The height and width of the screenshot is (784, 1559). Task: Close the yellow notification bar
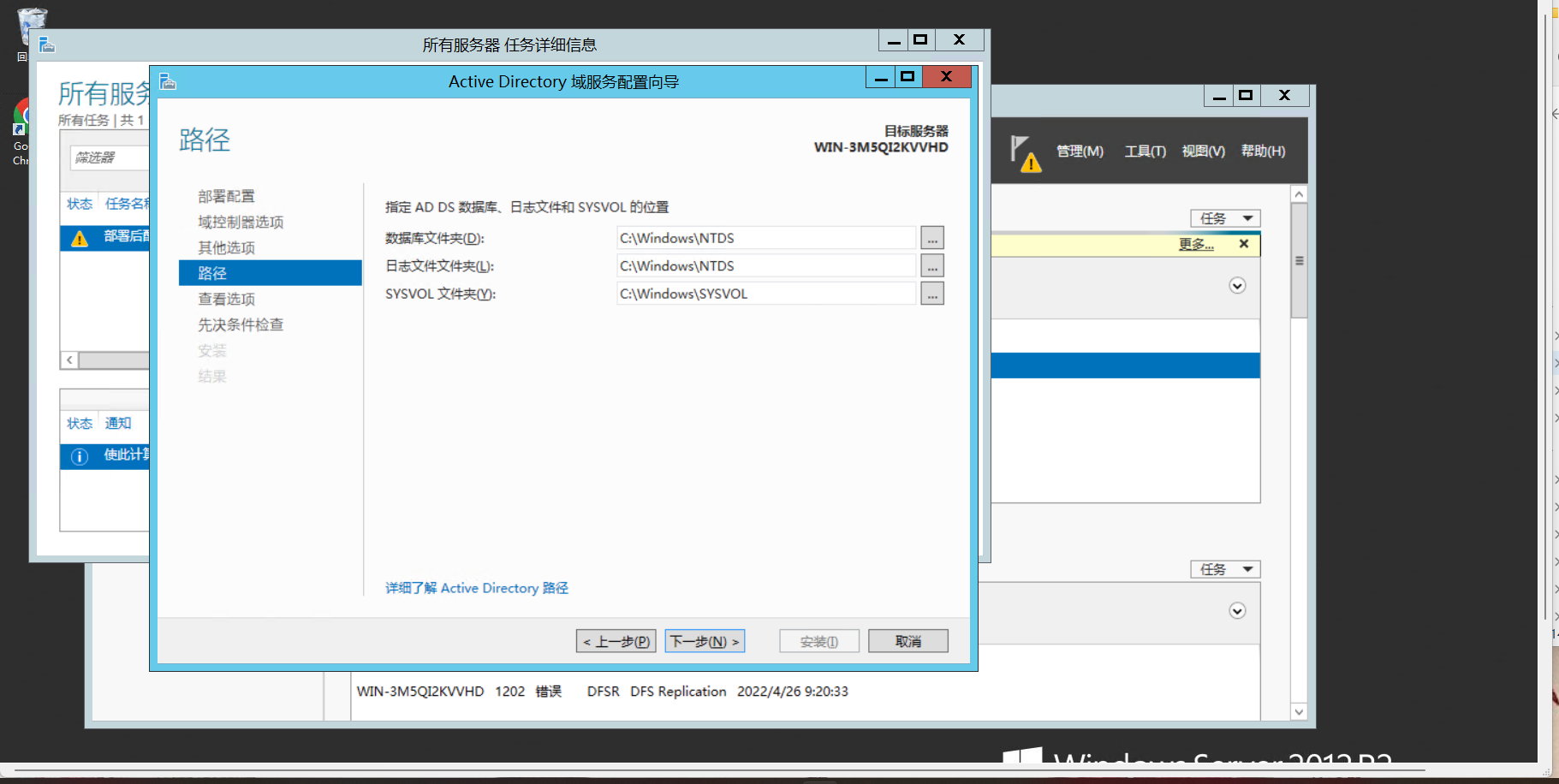[x=1244, y=244]
